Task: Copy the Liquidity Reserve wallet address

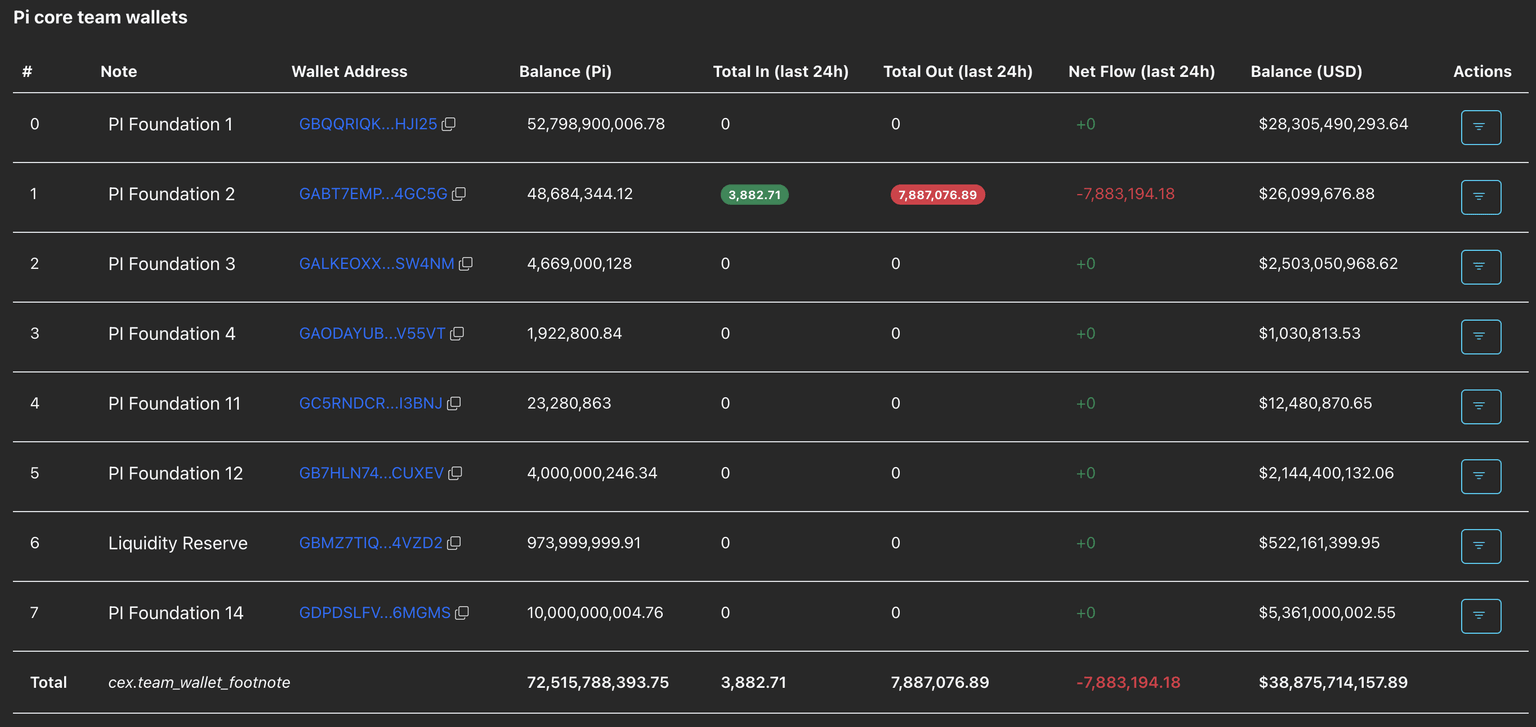Action: click(454, 543)
